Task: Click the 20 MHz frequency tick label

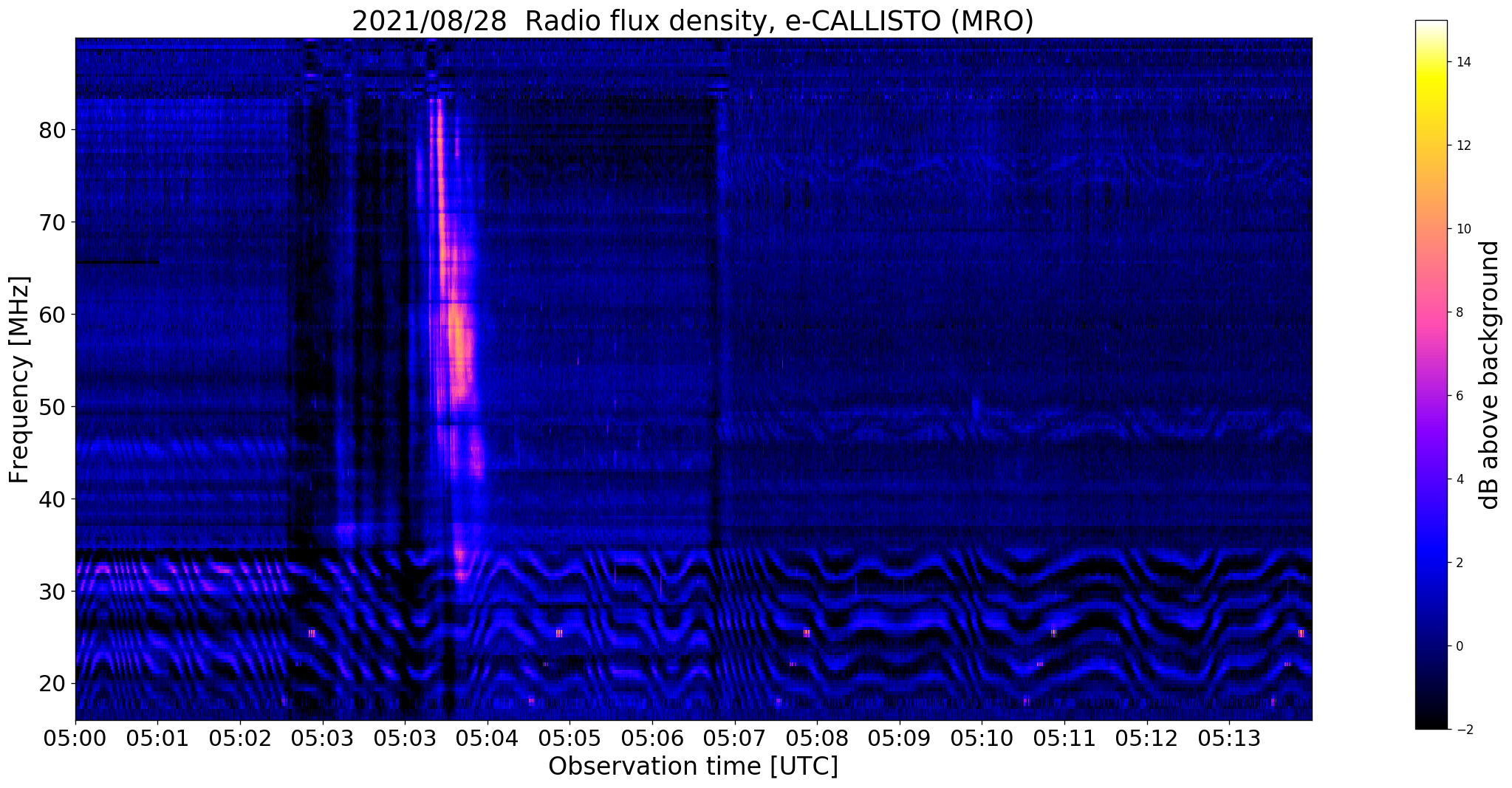Action: [x=52, y=684]
